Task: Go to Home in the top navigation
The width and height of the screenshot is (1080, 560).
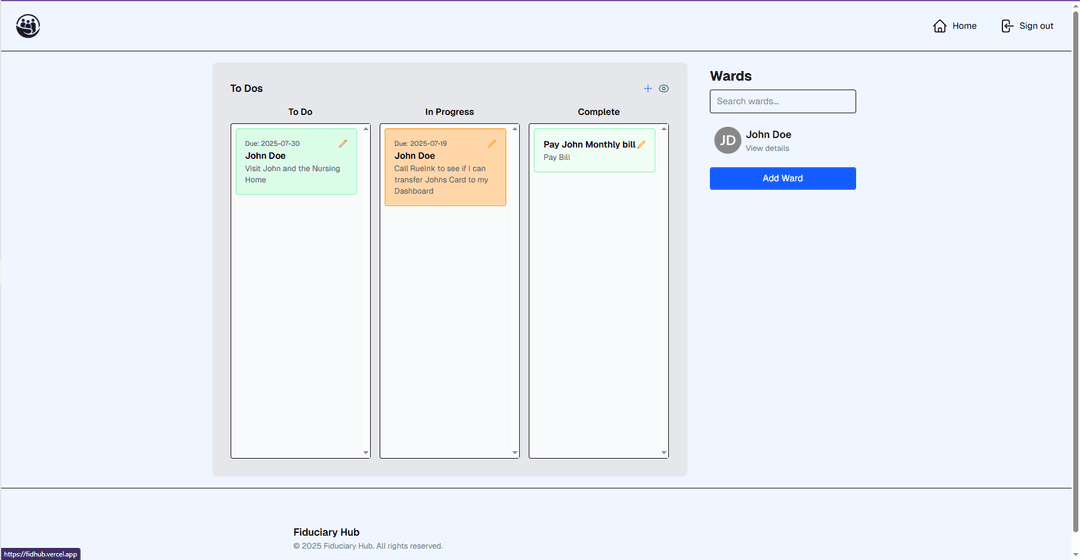Action: tap(954, 26)
